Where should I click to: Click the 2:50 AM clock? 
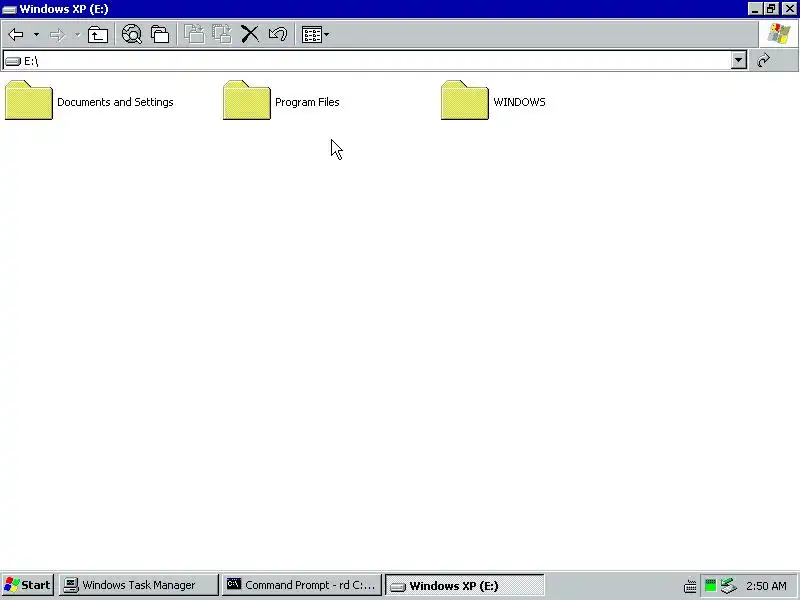[x=766, y=586]
